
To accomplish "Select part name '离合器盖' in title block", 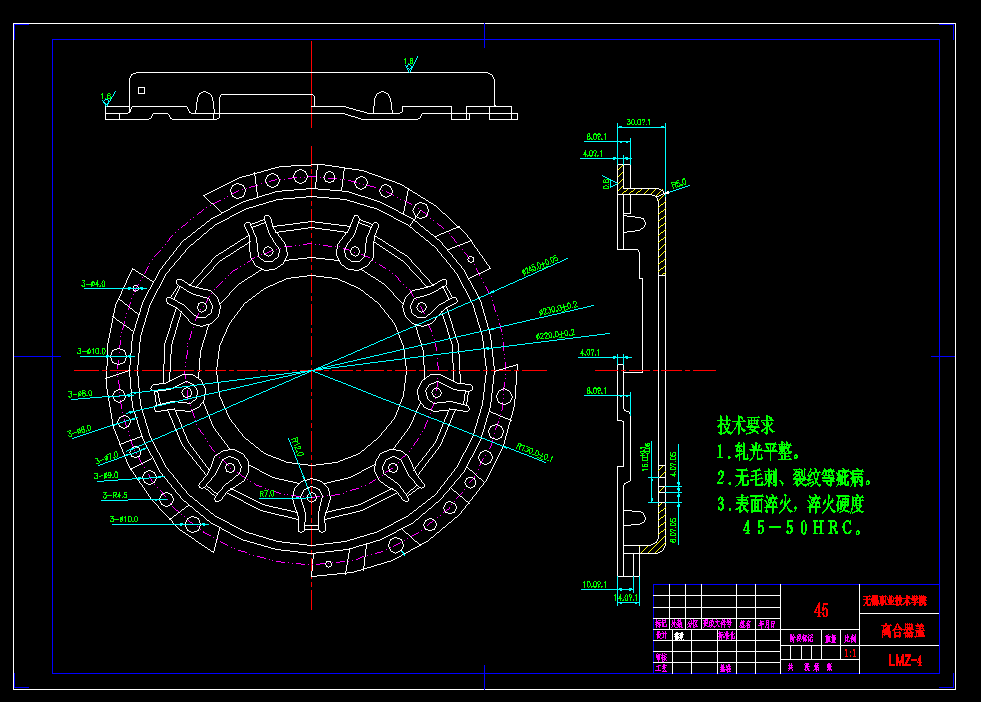I will coord(903,630).
